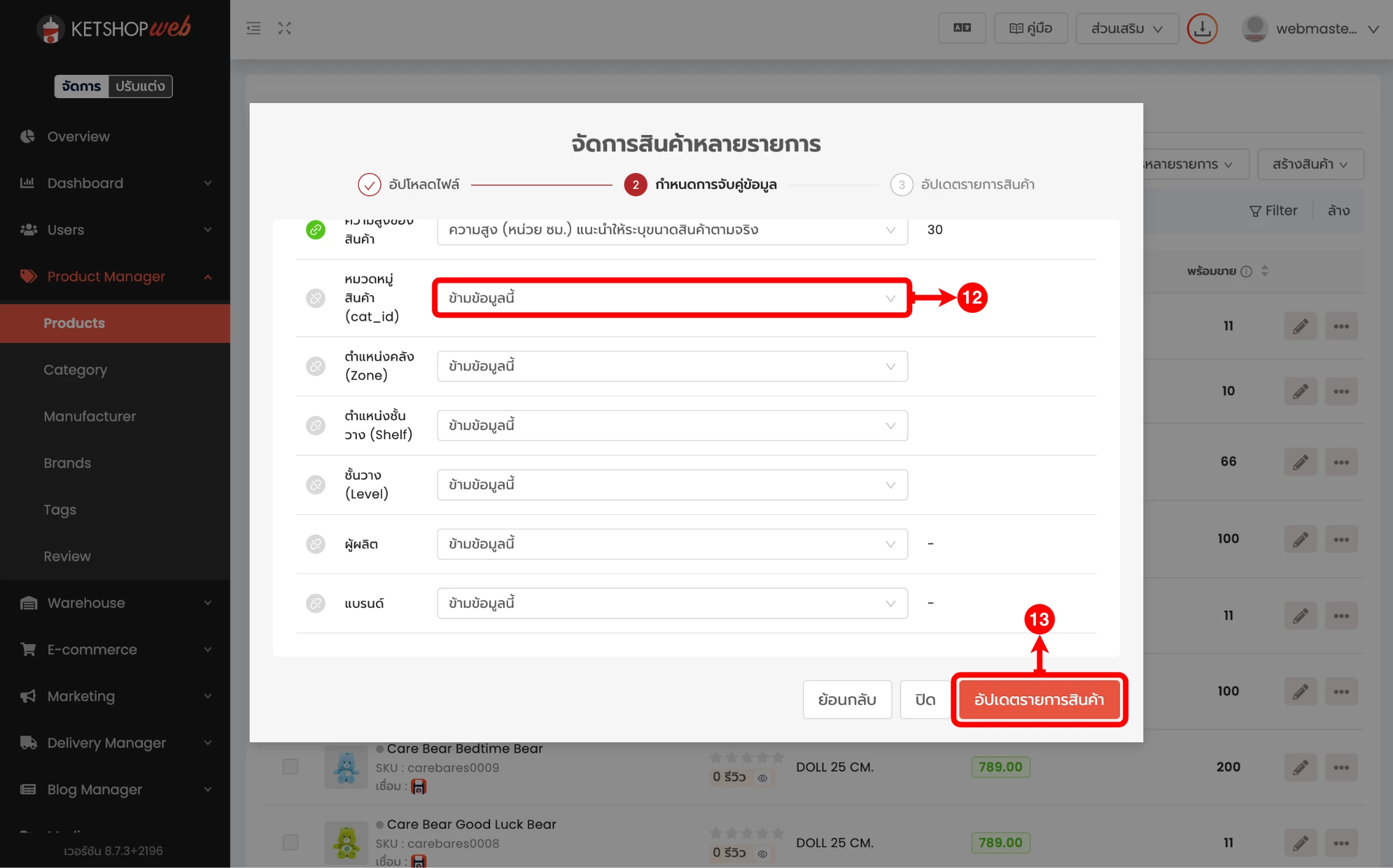Switch to the ปรับแต่ง tab
This screenshot has height=868, width=1393.
pos(140,86)
